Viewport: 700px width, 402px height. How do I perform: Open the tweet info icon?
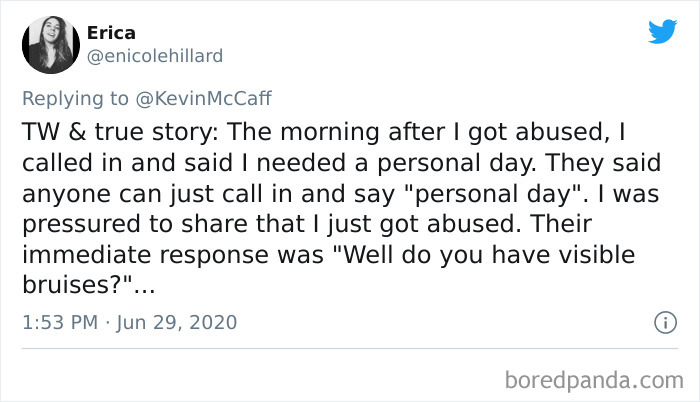666,322
